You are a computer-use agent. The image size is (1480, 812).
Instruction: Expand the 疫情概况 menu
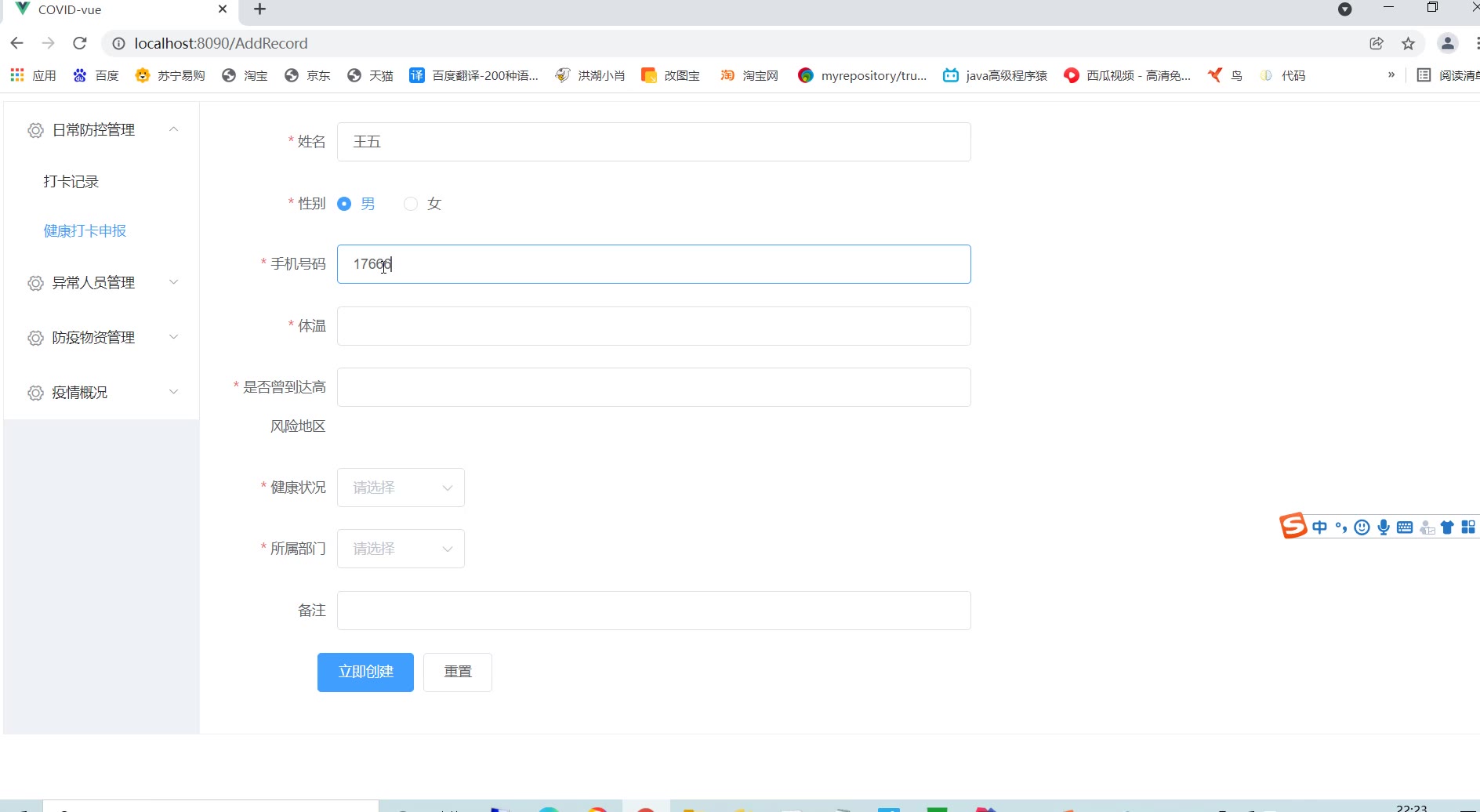pyautogui.click(x=102, y=392)
